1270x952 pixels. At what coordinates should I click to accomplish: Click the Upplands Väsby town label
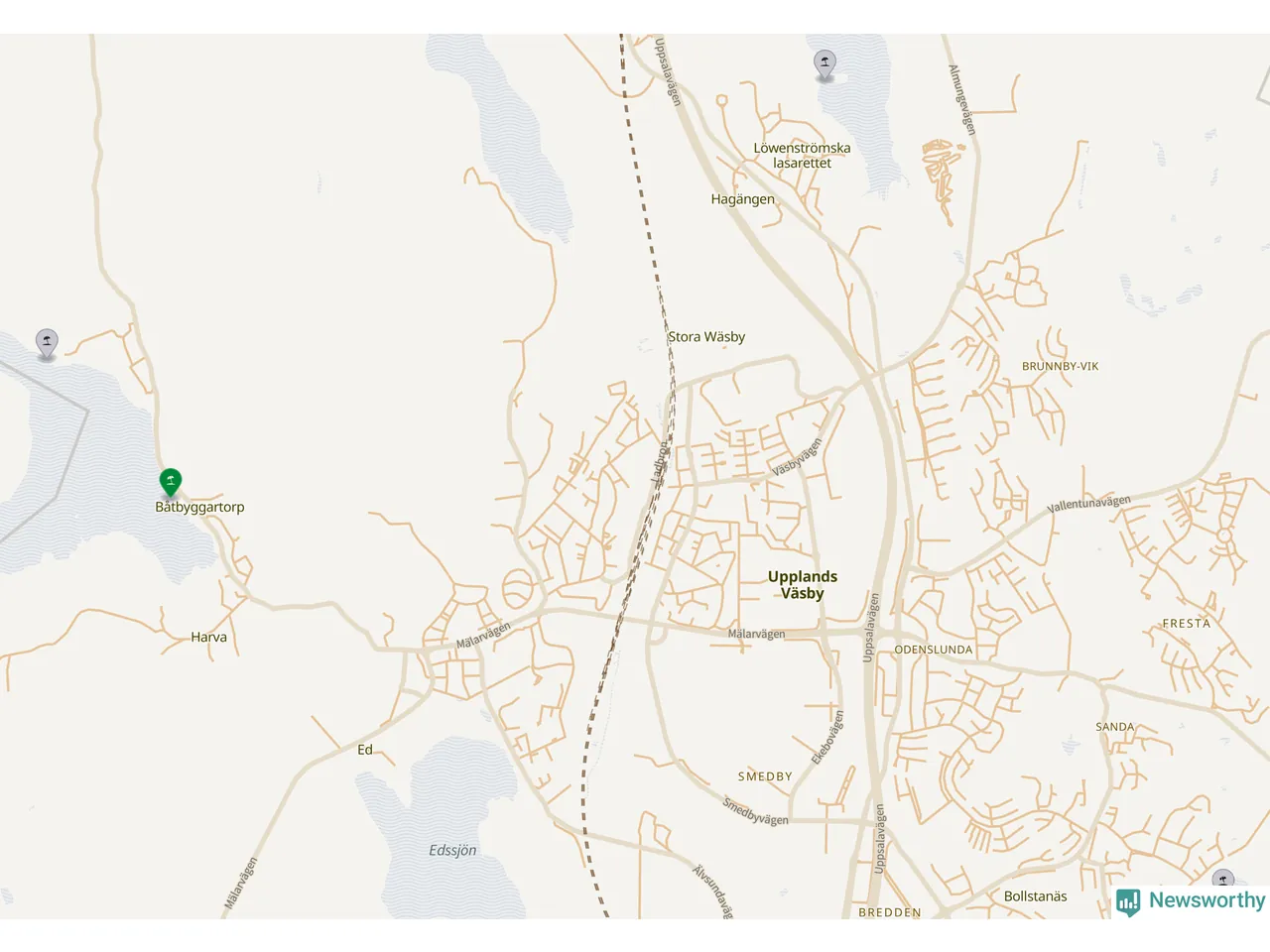(803, 585)
